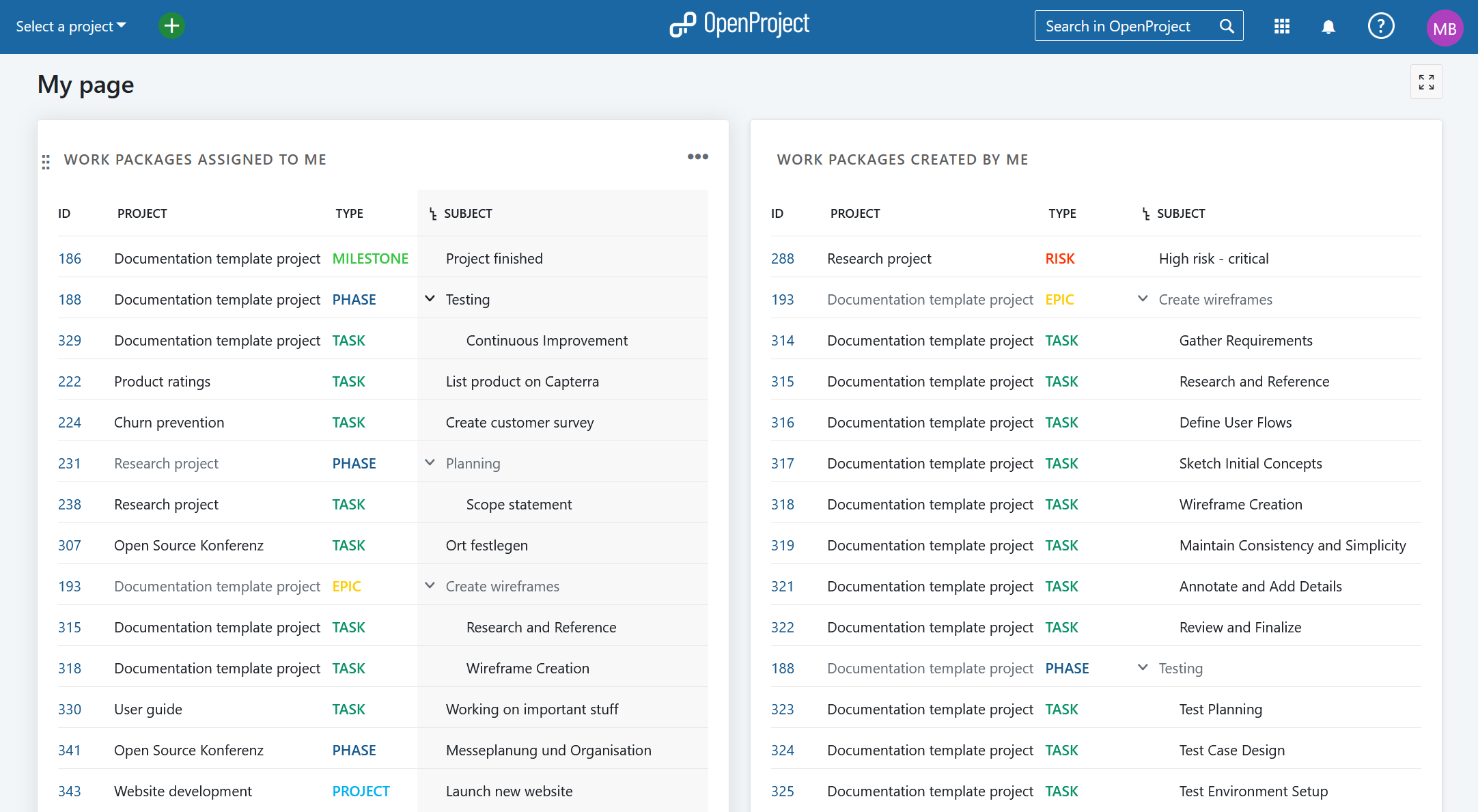Collapse the Testing phase row in assigned table
Screen dimensions: 1478x812
pyautogui.click(x=430, y=298)
